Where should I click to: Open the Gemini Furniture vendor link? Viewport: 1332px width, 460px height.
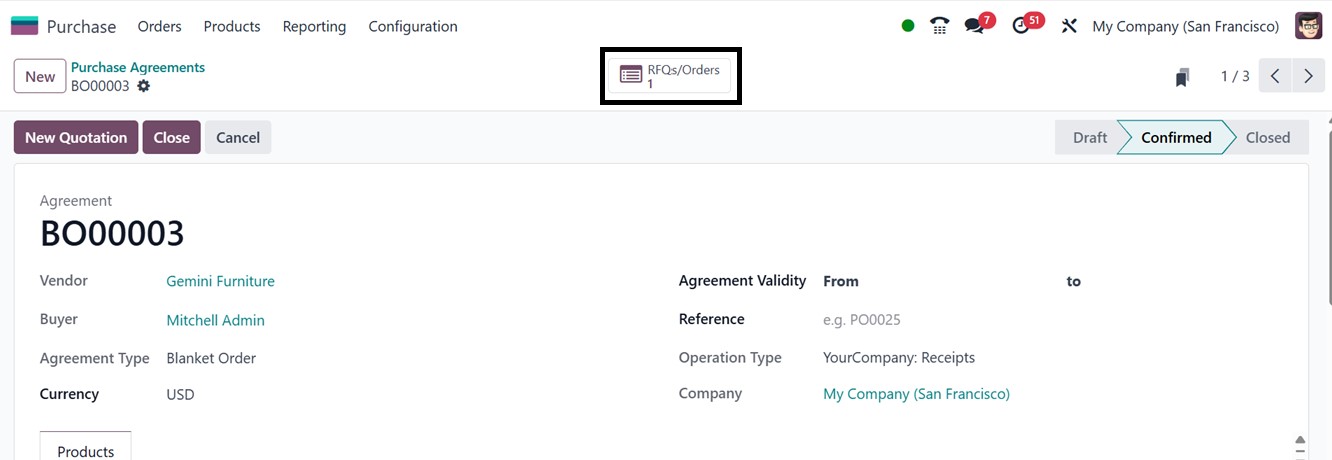[x=220, y=281]
